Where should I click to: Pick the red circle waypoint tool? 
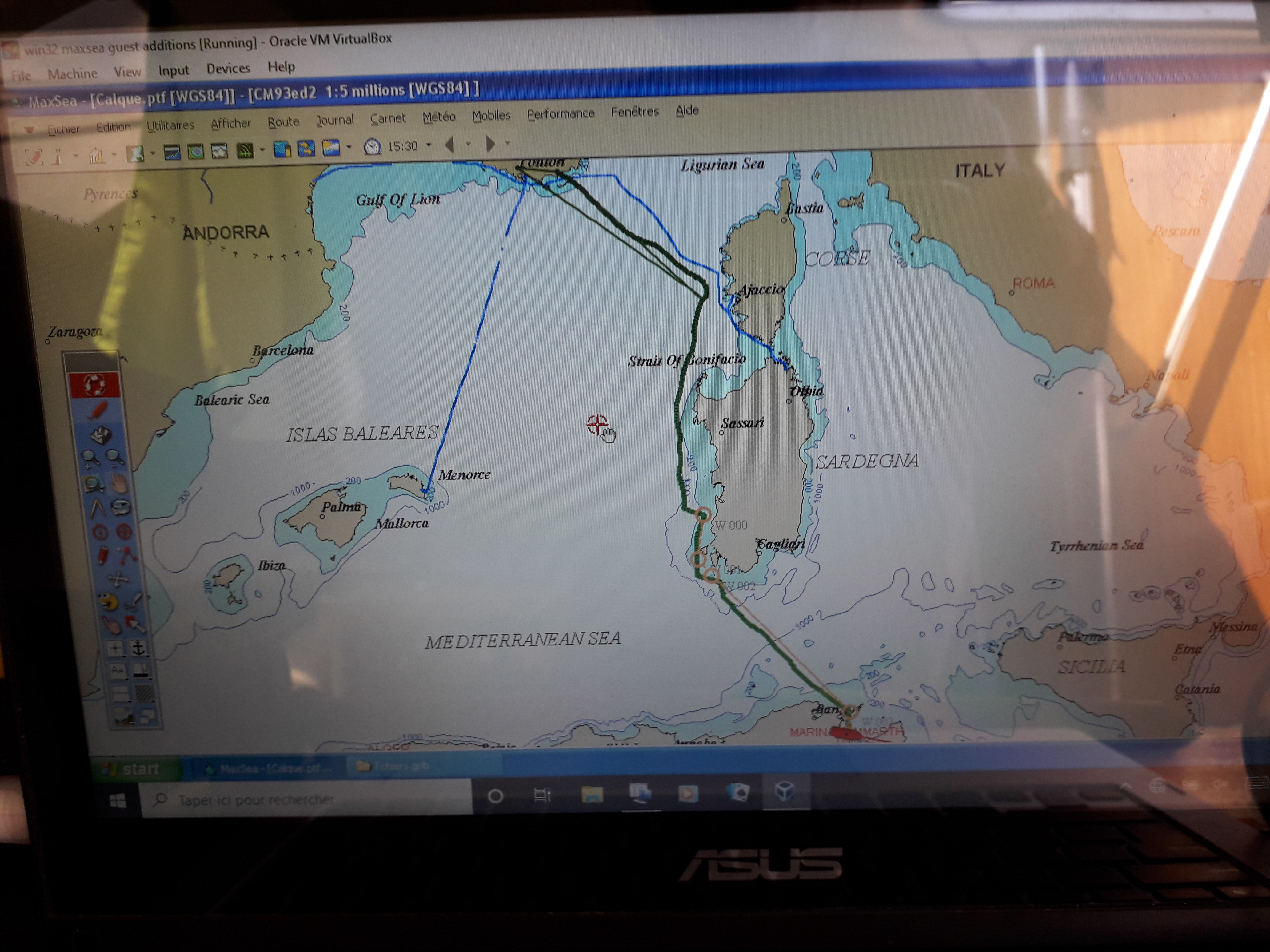pyautogui.click(x=100, y=533)
